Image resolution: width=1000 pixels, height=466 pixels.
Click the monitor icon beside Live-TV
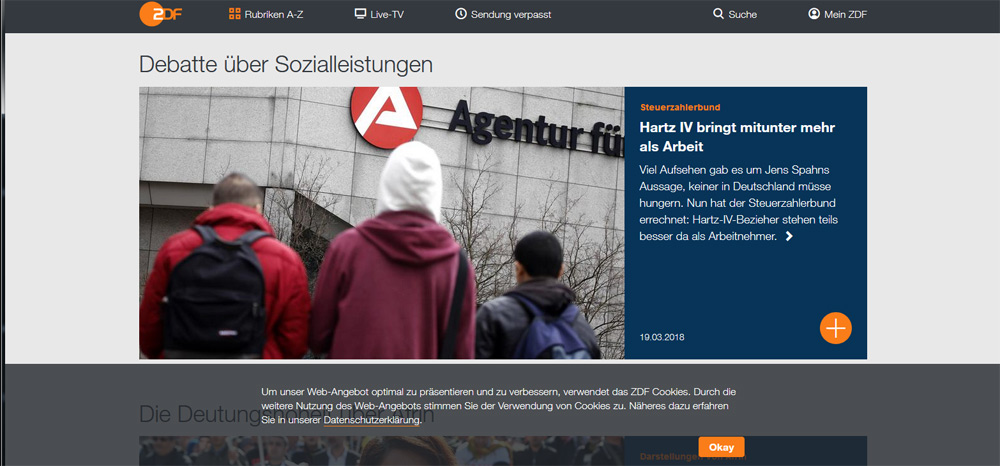point(361,14)
